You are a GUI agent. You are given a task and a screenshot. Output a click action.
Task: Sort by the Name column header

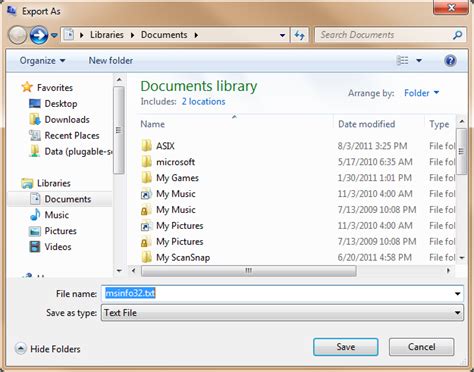[x=153, y=124]
